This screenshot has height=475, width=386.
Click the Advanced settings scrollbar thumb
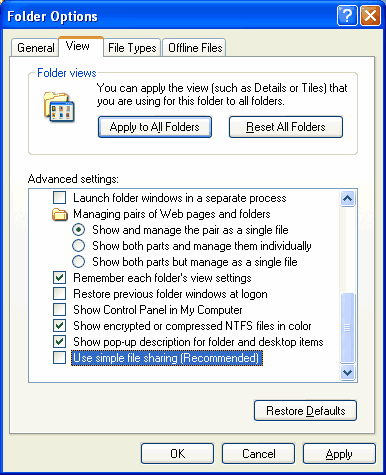click(347, 328)
